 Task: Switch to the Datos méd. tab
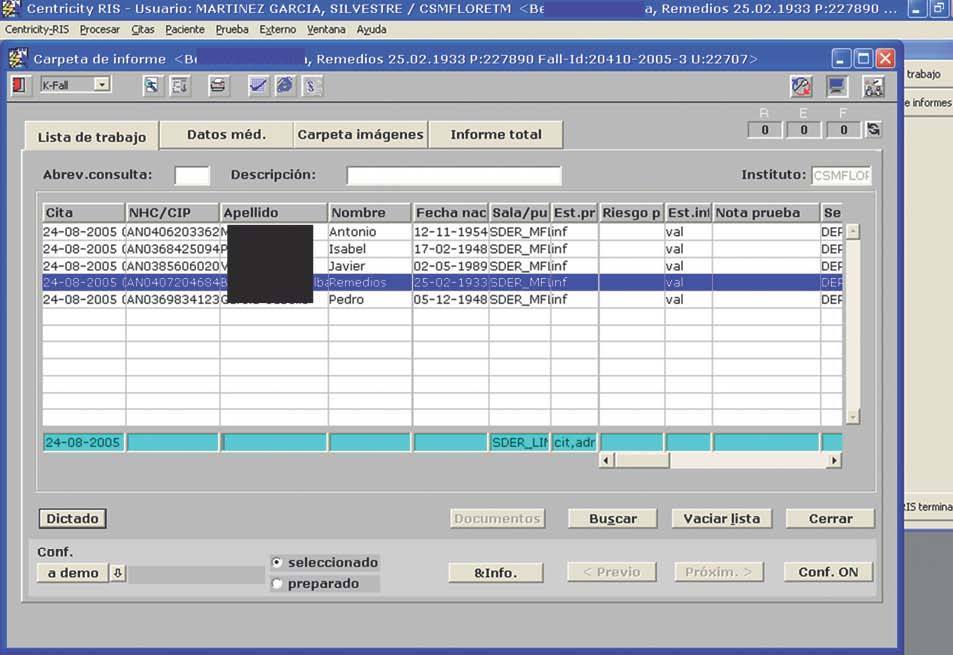226,134
